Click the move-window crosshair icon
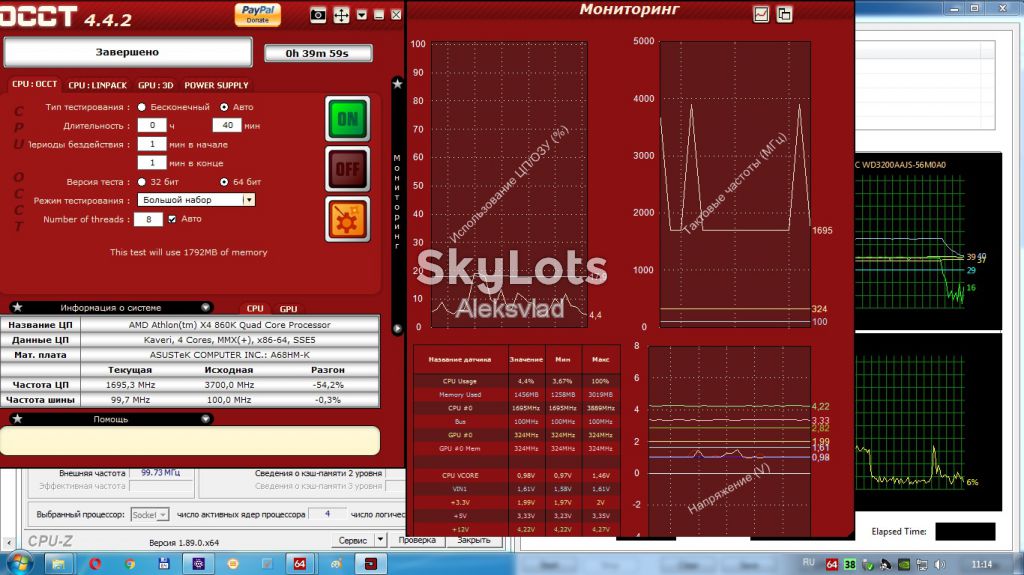1024x575 pixels. coord(341,15)
